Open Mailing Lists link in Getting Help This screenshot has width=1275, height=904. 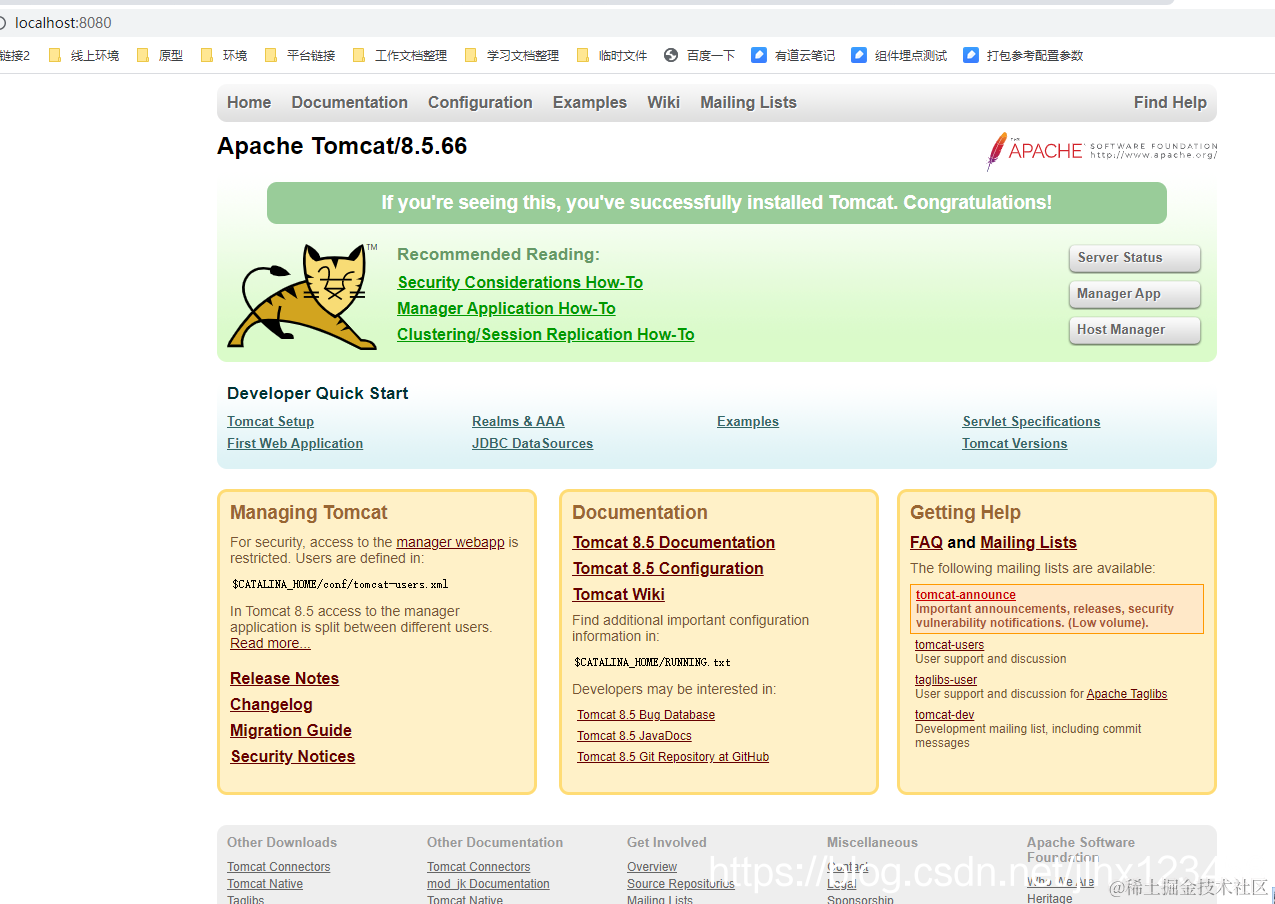click(x=1028, y=542)
